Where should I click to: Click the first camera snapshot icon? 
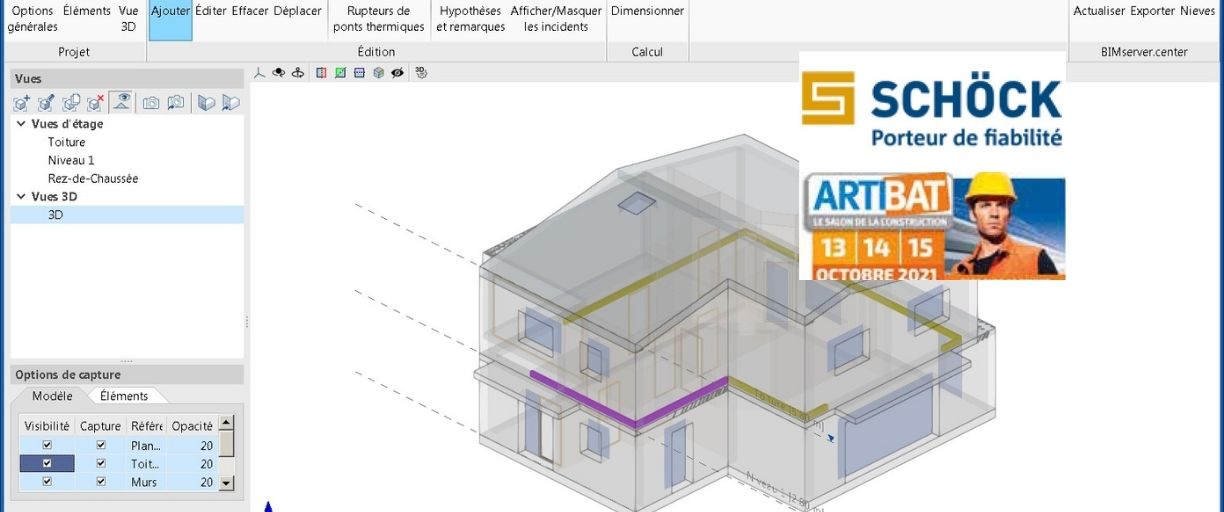[x=151, y=103]
